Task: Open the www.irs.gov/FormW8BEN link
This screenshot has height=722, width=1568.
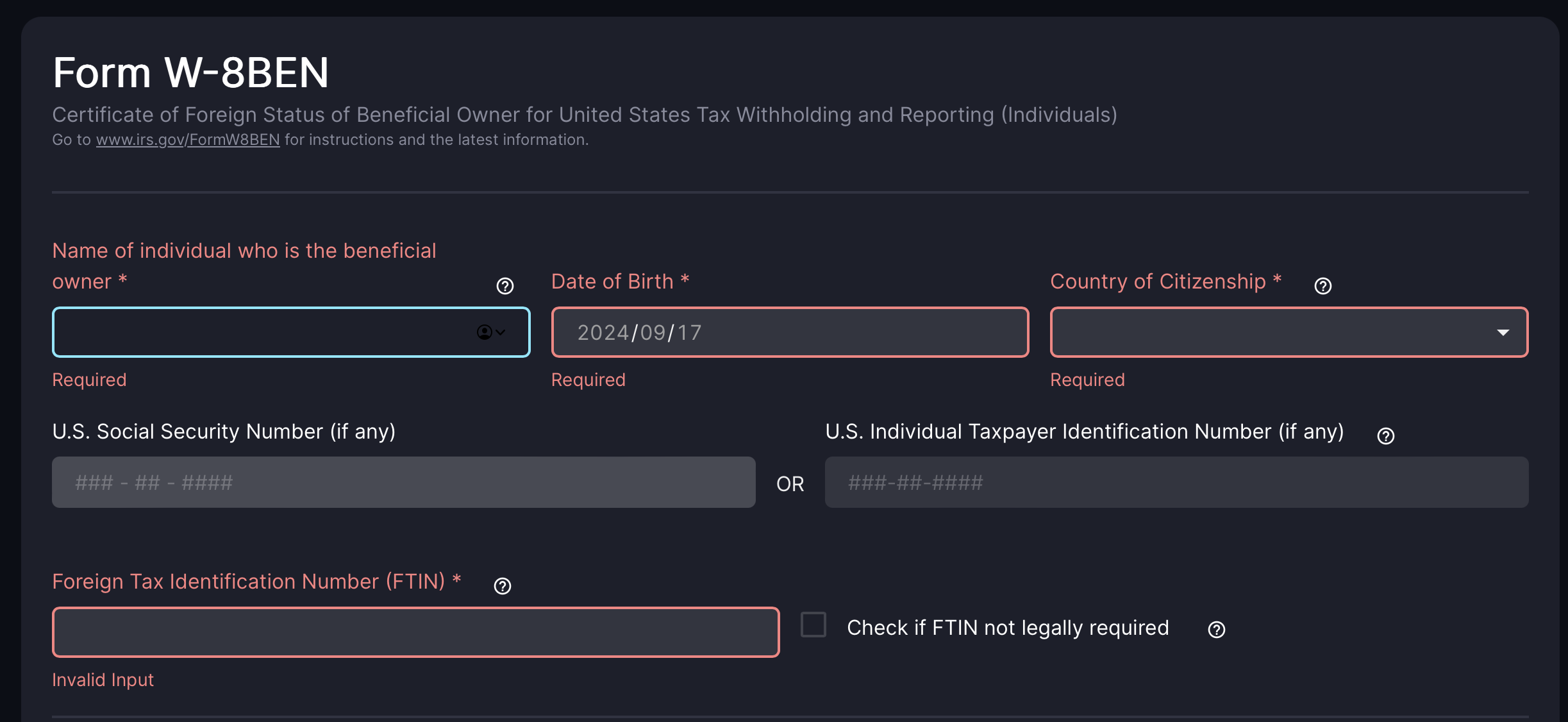Action: click(188, 140)
